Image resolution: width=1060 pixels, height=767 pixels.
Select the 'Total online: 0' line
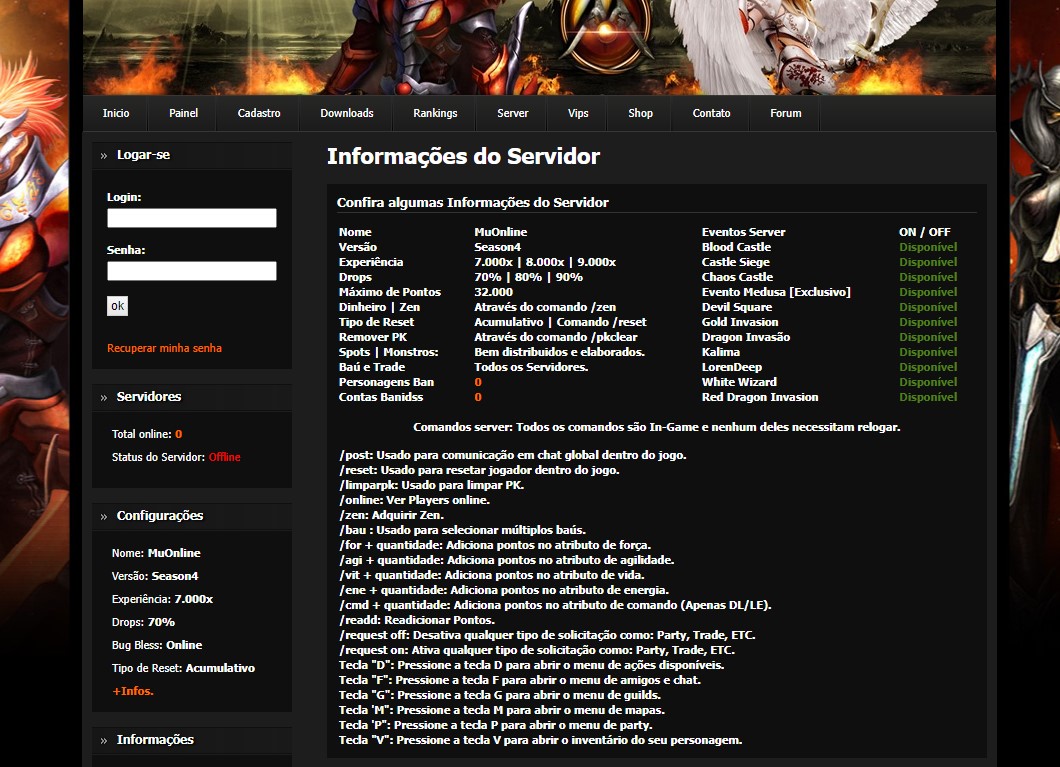coord(147,434)
